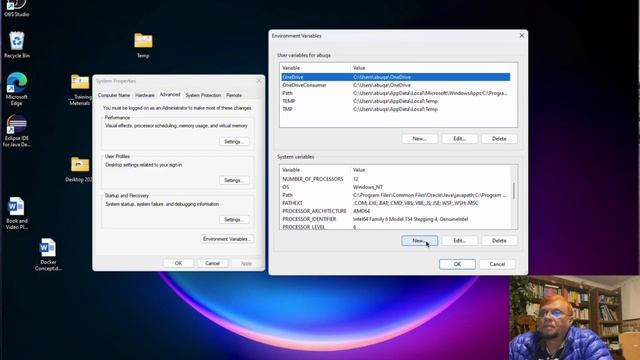Open the Eclipse IDE desktop icon

(x=16, y=131)
